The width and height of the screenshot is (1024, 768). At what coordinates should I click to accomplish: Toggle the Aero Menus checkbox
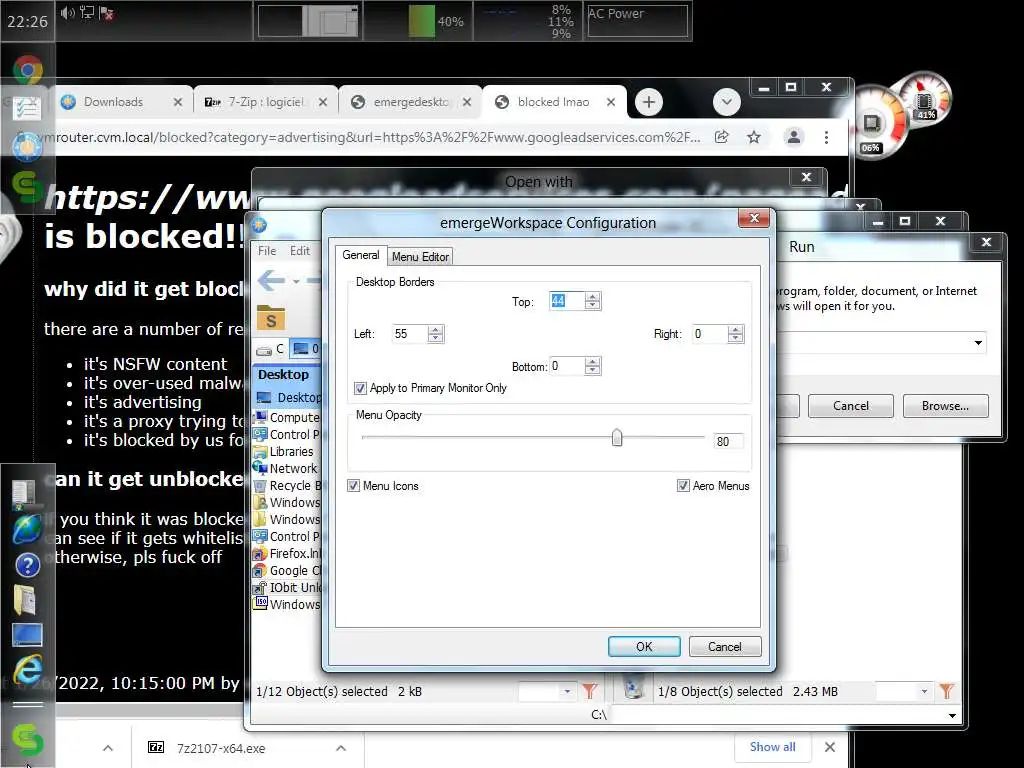(683, 485)
